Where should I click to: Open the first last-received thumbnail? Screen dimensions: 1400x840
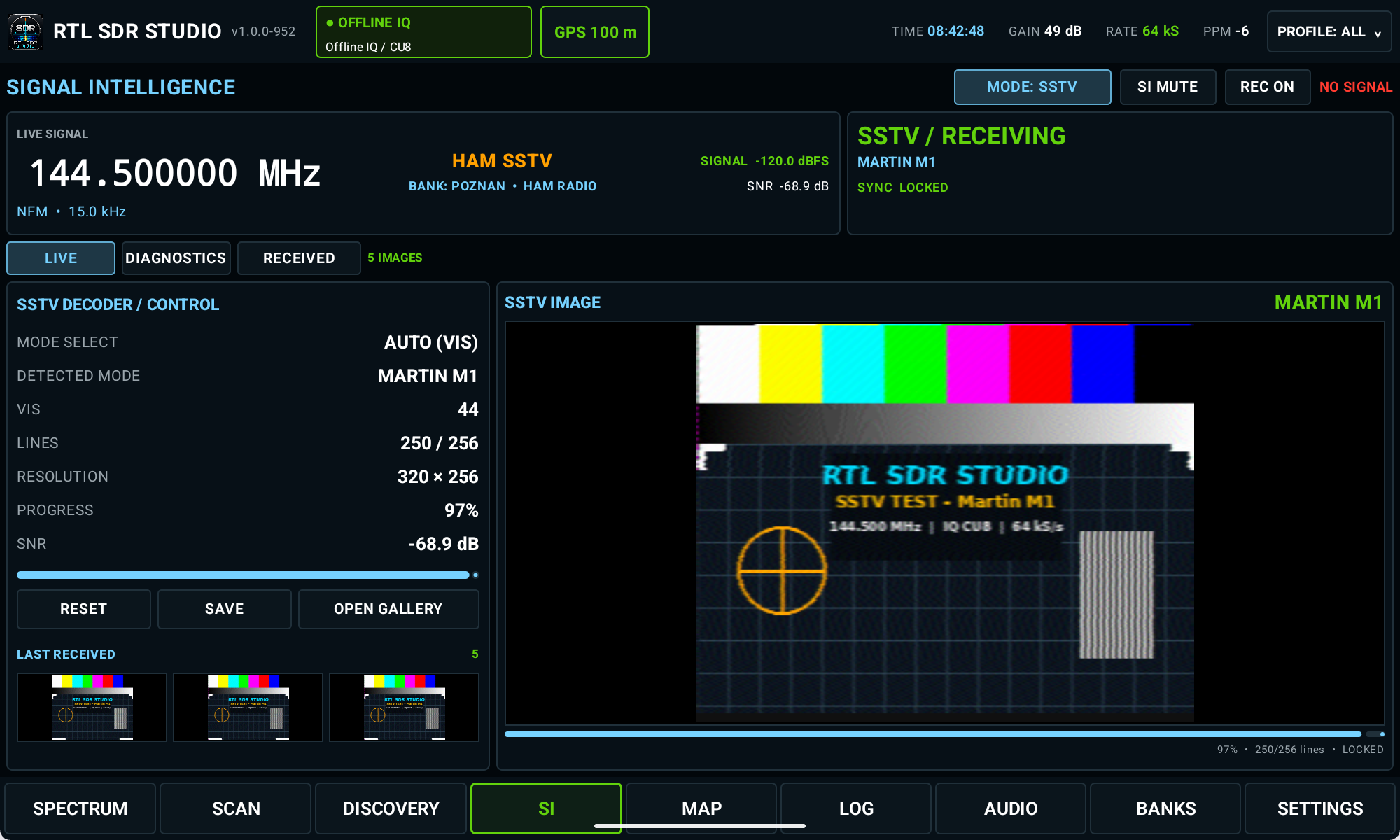pyautogui.click(x=92, y=707)
